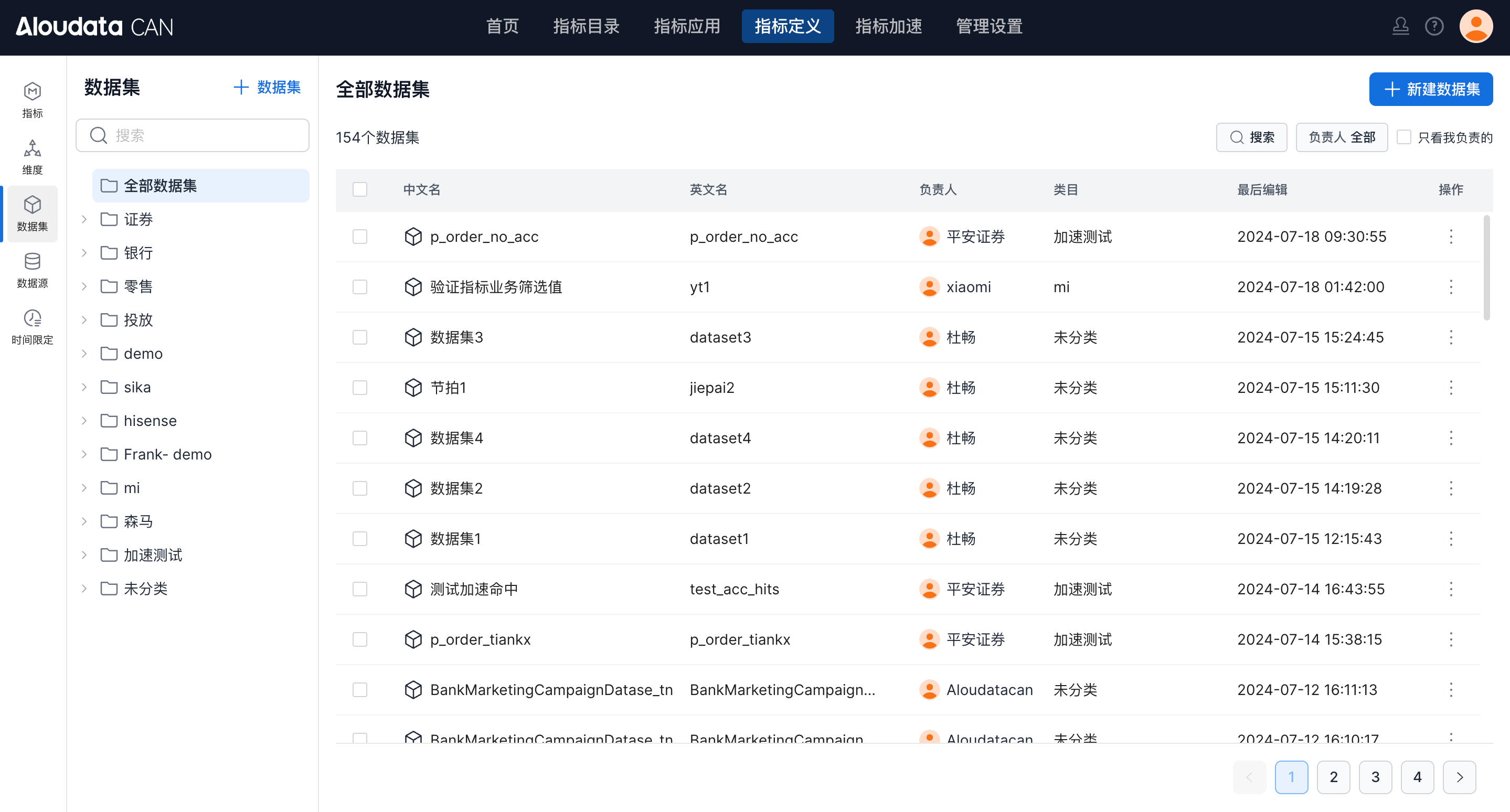
Task: Open the 管理设置 navigation tab
Action: pyautogui.click(x=989, y=26)
